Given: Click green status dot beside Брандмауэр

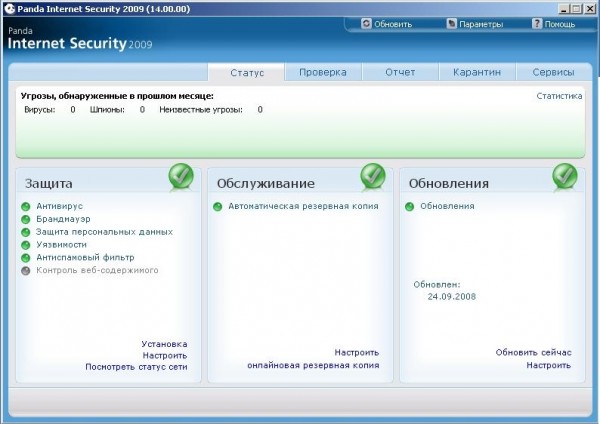Looking at the screenshot, I should tap(26, 220).
